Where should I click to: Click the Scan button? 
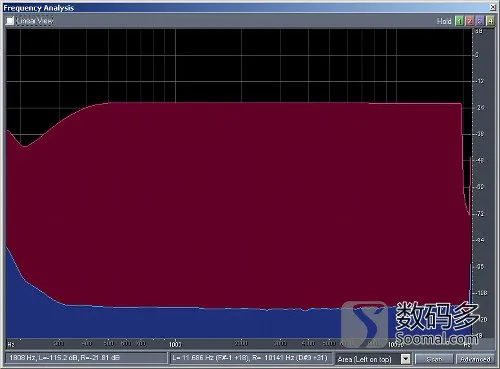(434, 359)
